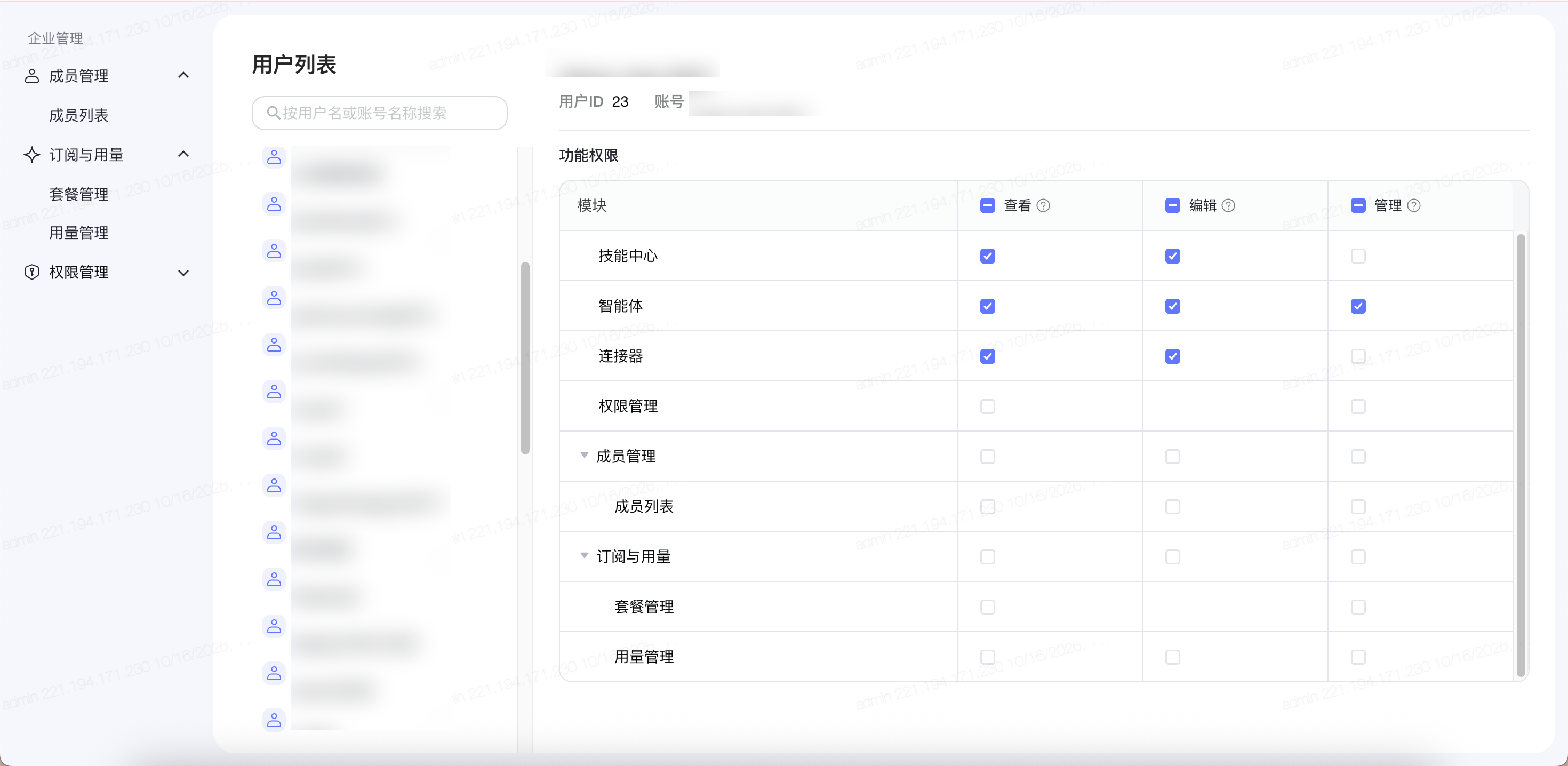The height and width of the screenshot is (766, 1568).
Task: Click the user list vertical scrollbar
Action: pos(525,358)
